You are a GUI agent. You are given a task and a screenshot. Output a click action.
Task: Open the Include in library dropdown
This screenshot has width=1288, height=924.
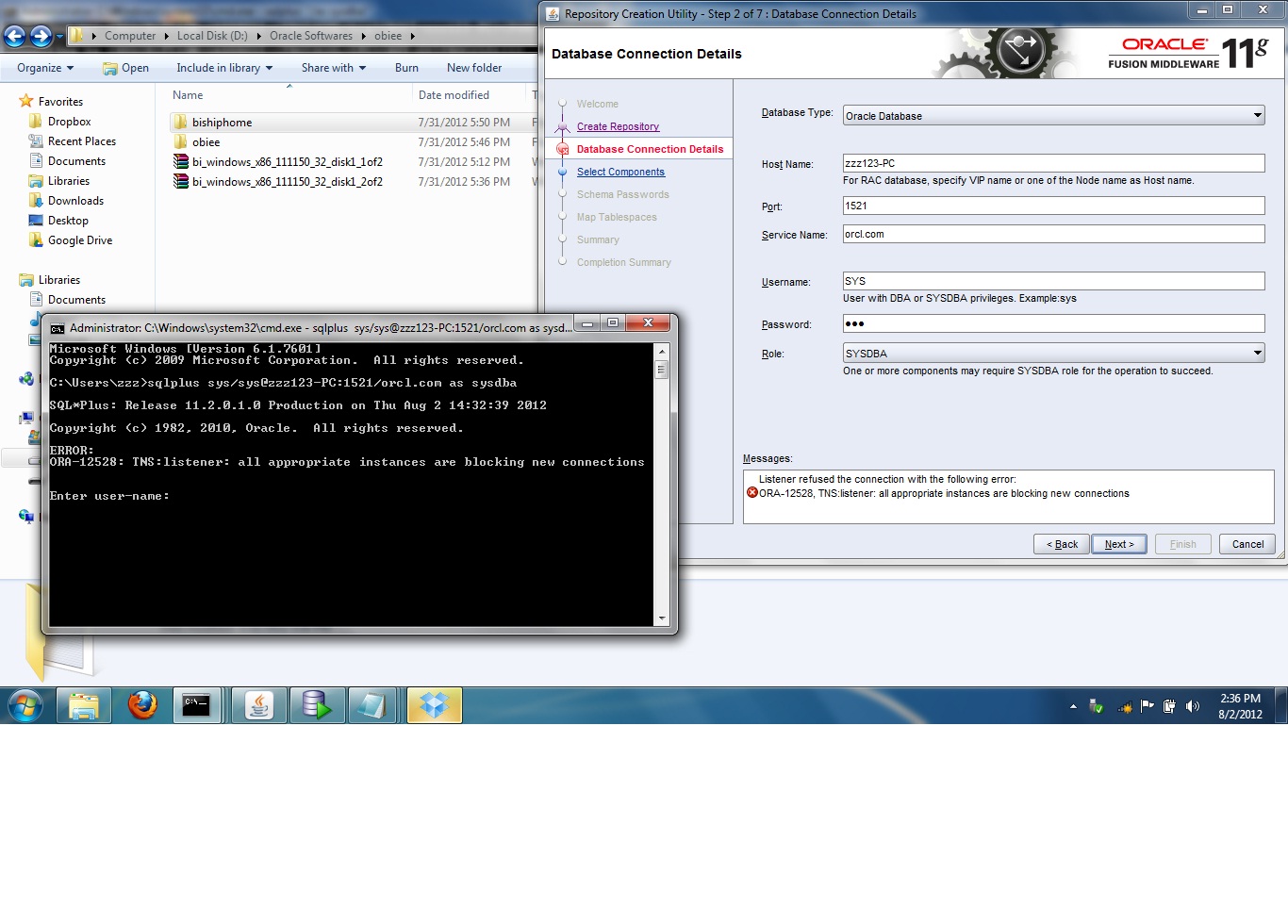tap(224, 68)
